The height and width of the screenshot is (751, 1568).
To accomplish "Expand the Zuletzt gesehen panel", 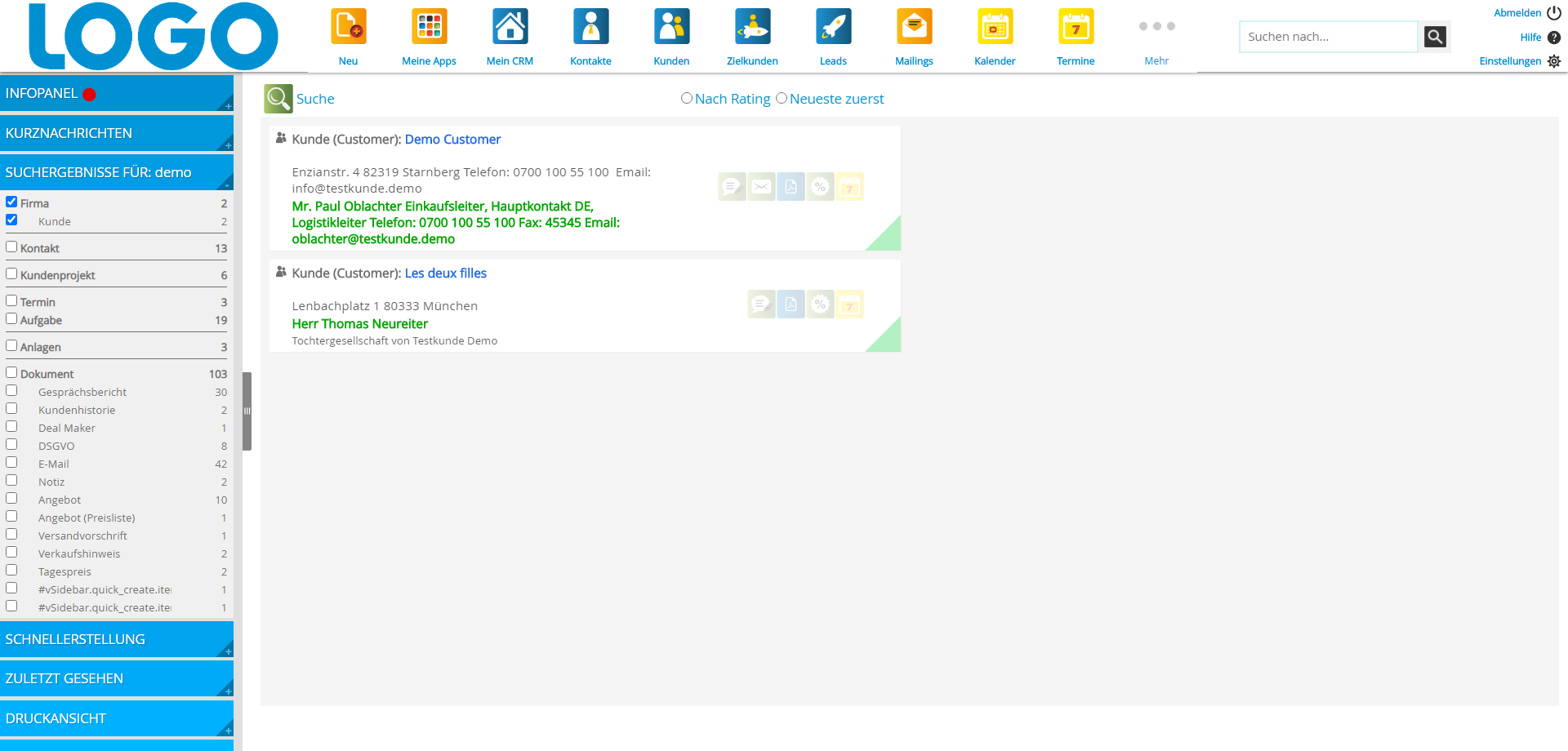I will [116, 678].
